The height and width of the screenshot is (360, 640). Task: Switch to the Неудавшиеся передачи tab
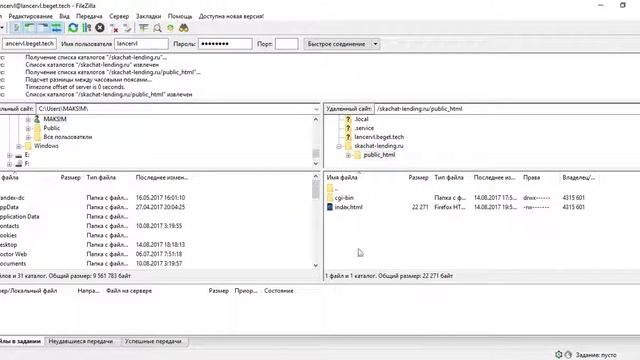(x=80, y=341)
